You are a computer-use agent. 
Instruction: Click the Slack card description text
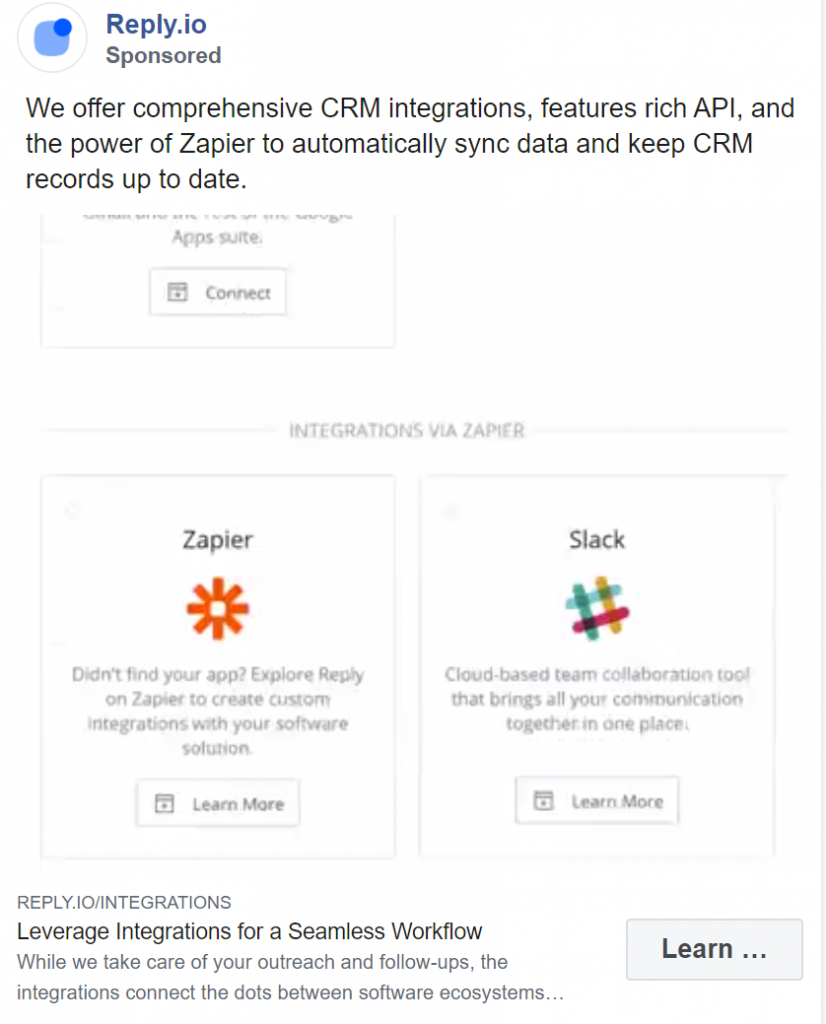click(x=597, y=699)
